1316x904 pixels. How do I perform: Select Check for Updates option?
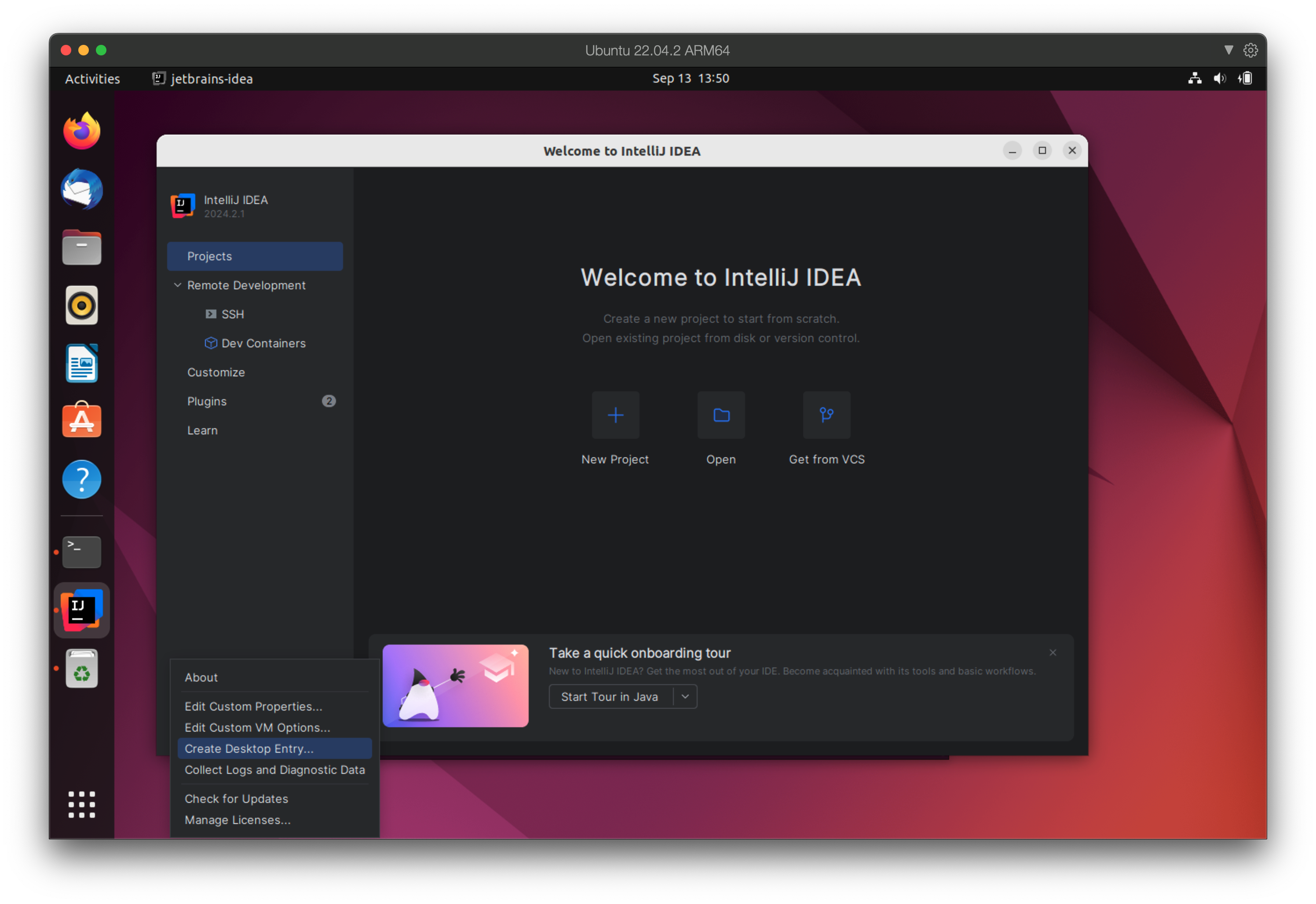point(236,798)
